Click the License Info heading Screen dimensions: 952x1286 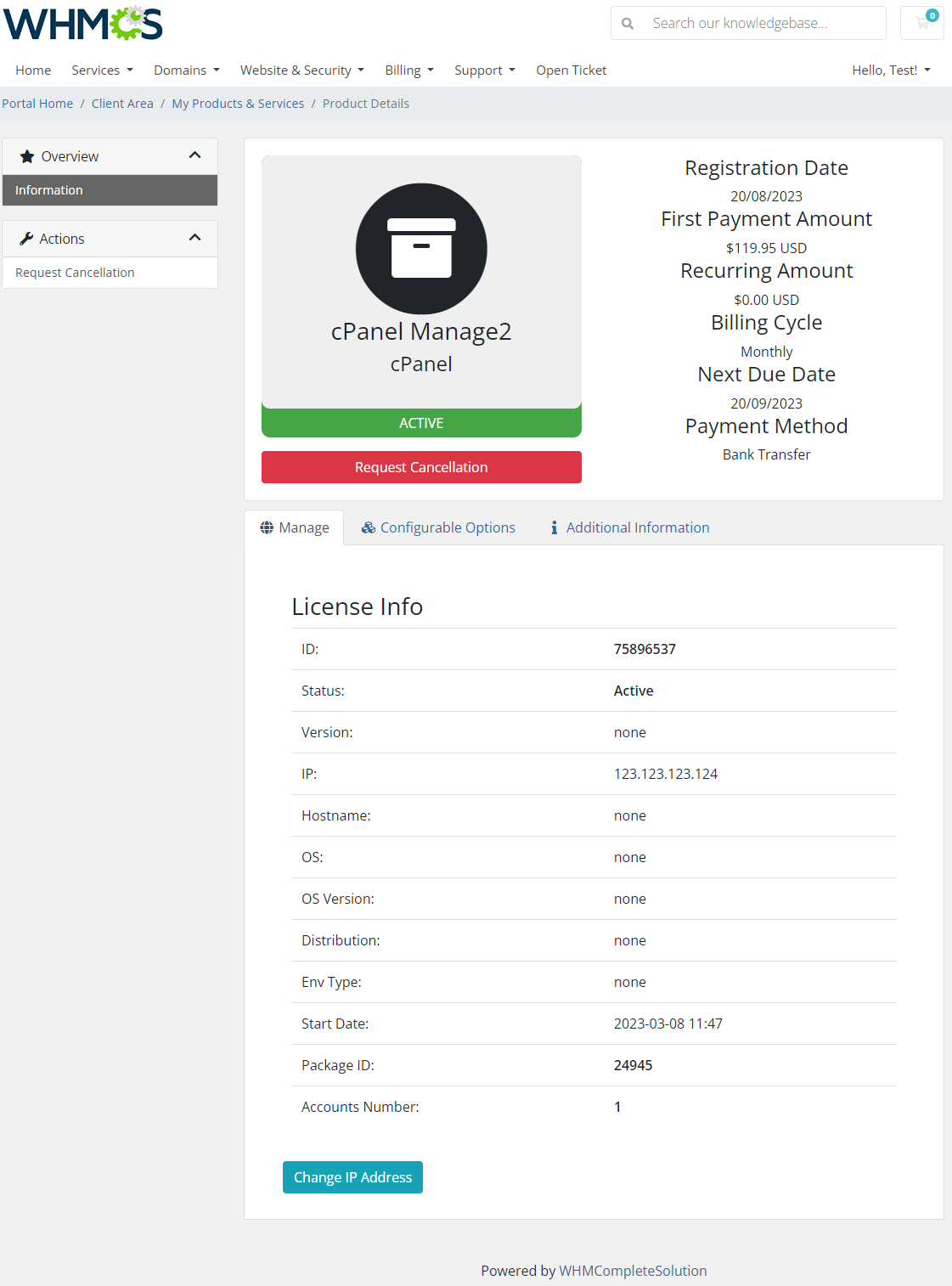click(x=358, y=606)
